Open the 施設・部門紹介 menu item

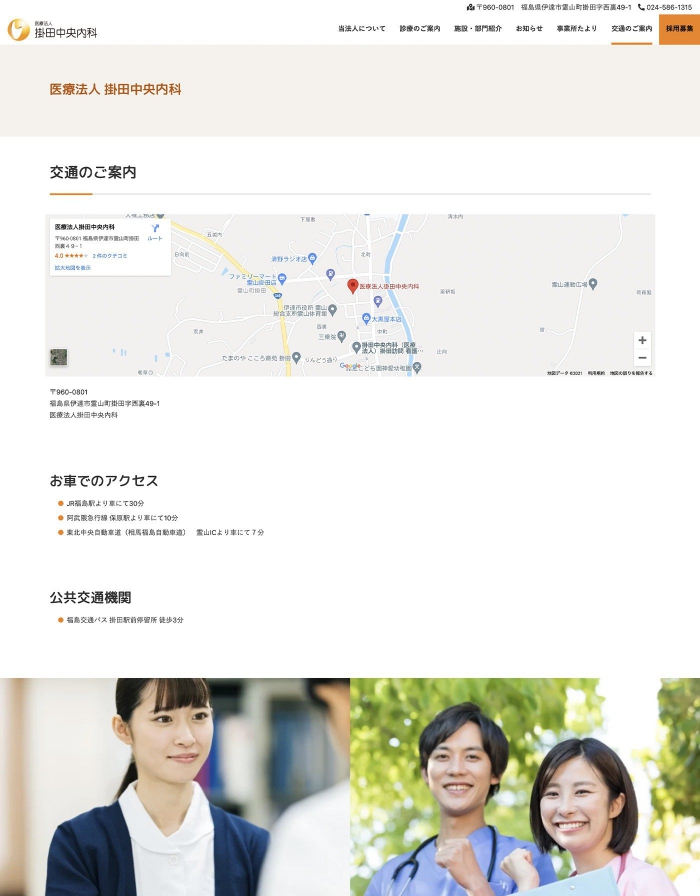[x=478, y=29]
